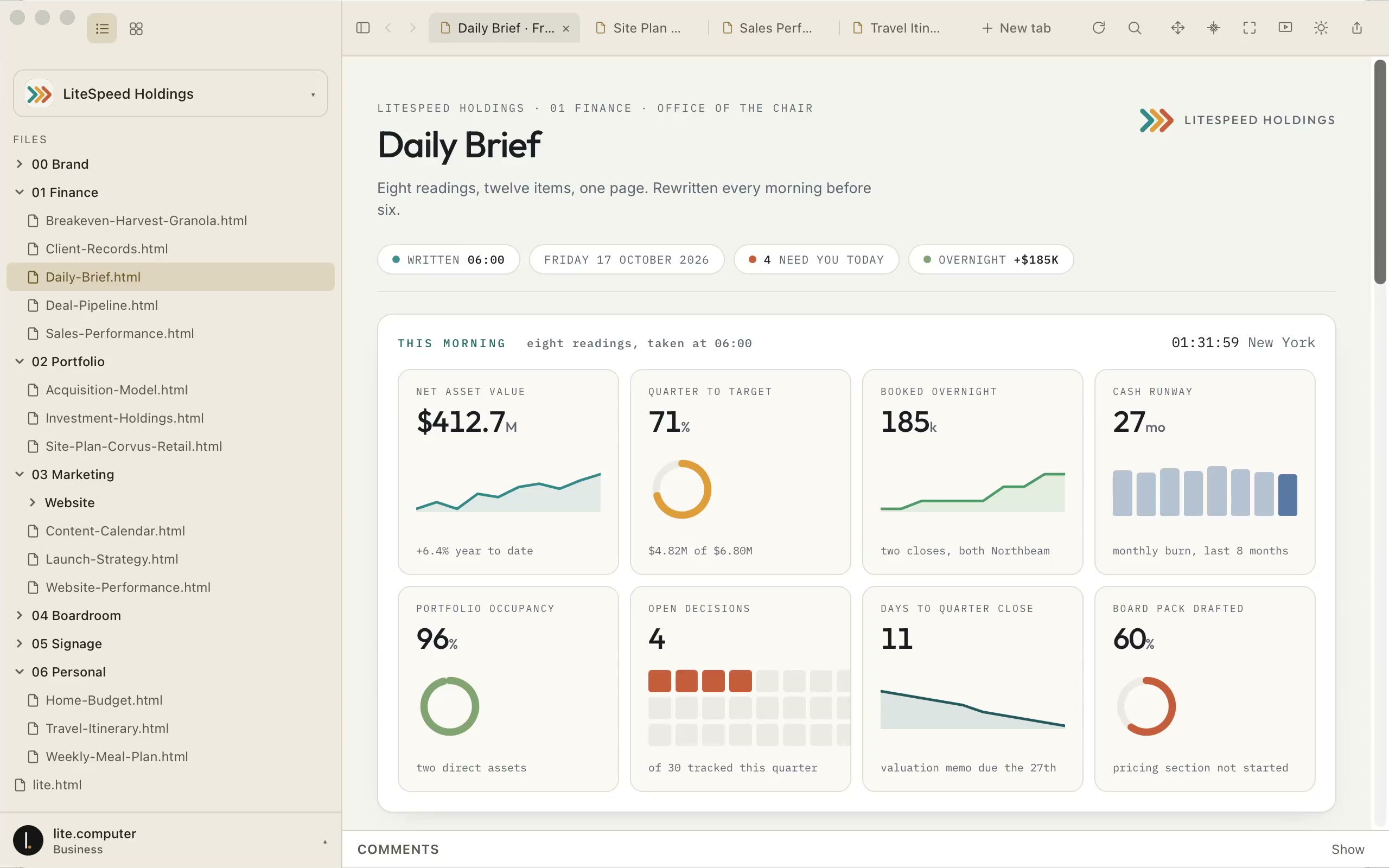The height and width of the screenshot is (868, 1389).
Task: Expand the 05 Signage folder
Action: click(20, 643)
